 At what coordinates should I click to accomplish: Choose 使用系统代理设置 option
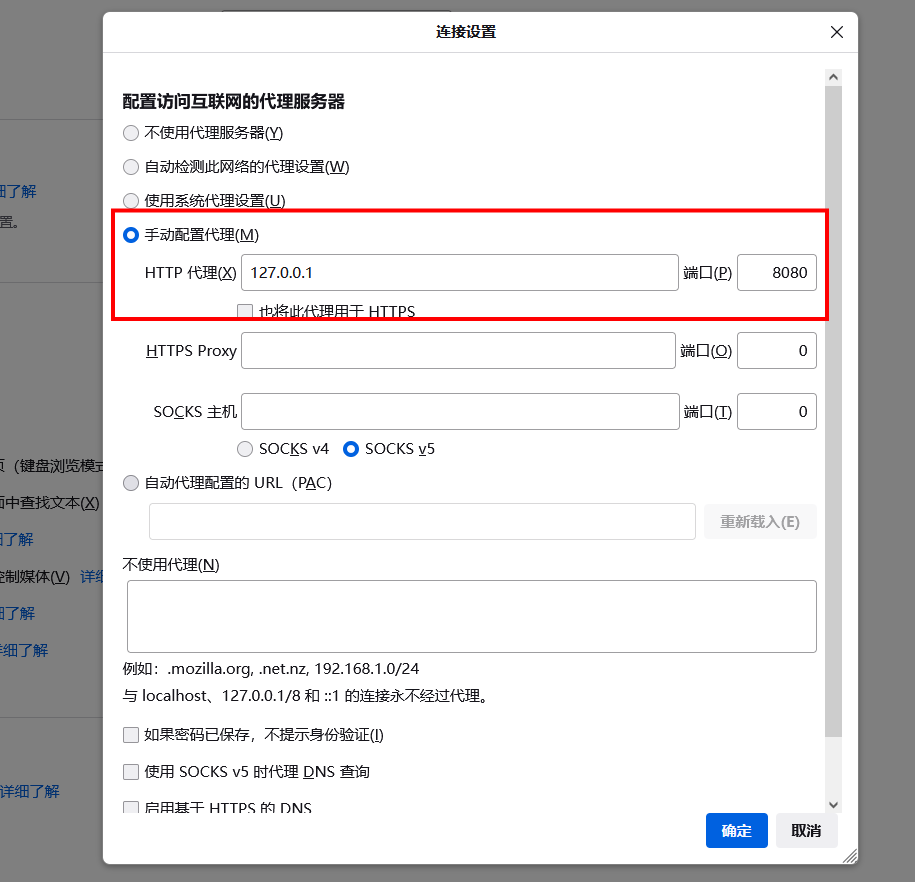coord(131,200)
